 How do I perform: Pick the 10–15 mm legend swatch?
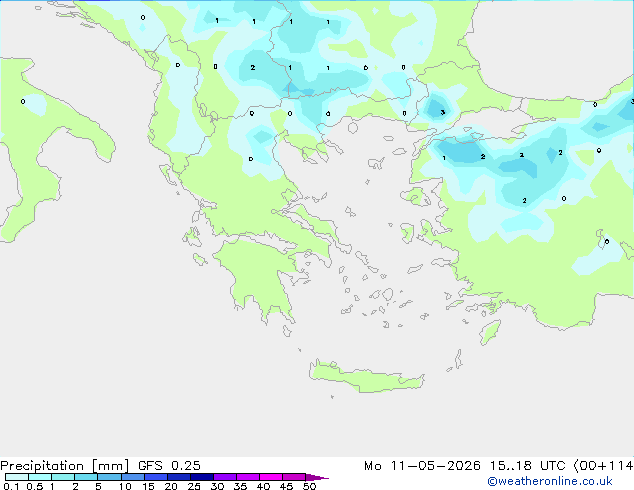132,477
